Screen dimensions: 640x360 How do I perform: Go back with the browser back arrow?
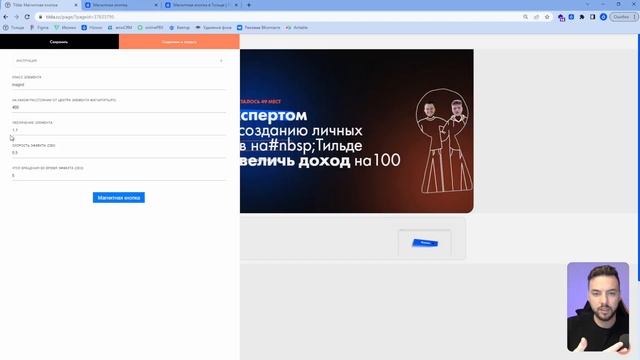point(6,17)
